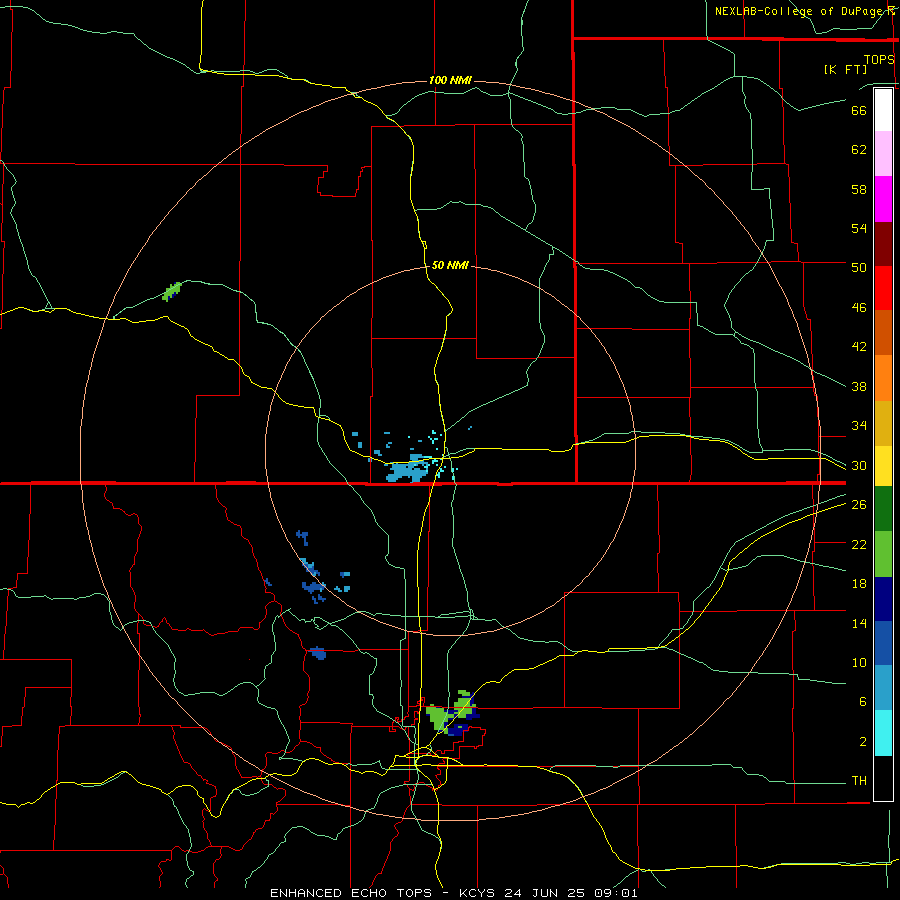
Task: Click the 62 scale label
Action: click(859, 150)
